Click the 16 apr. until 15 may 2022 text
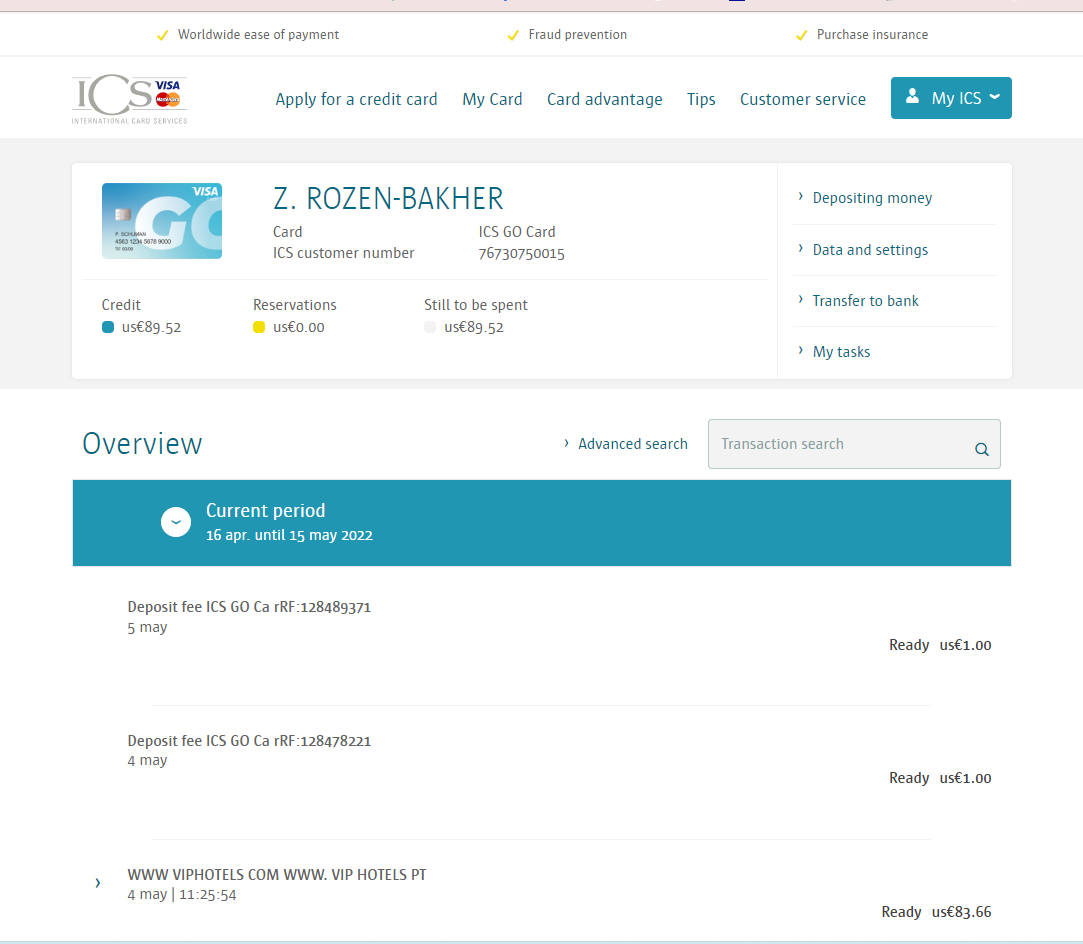 (289, 535)
